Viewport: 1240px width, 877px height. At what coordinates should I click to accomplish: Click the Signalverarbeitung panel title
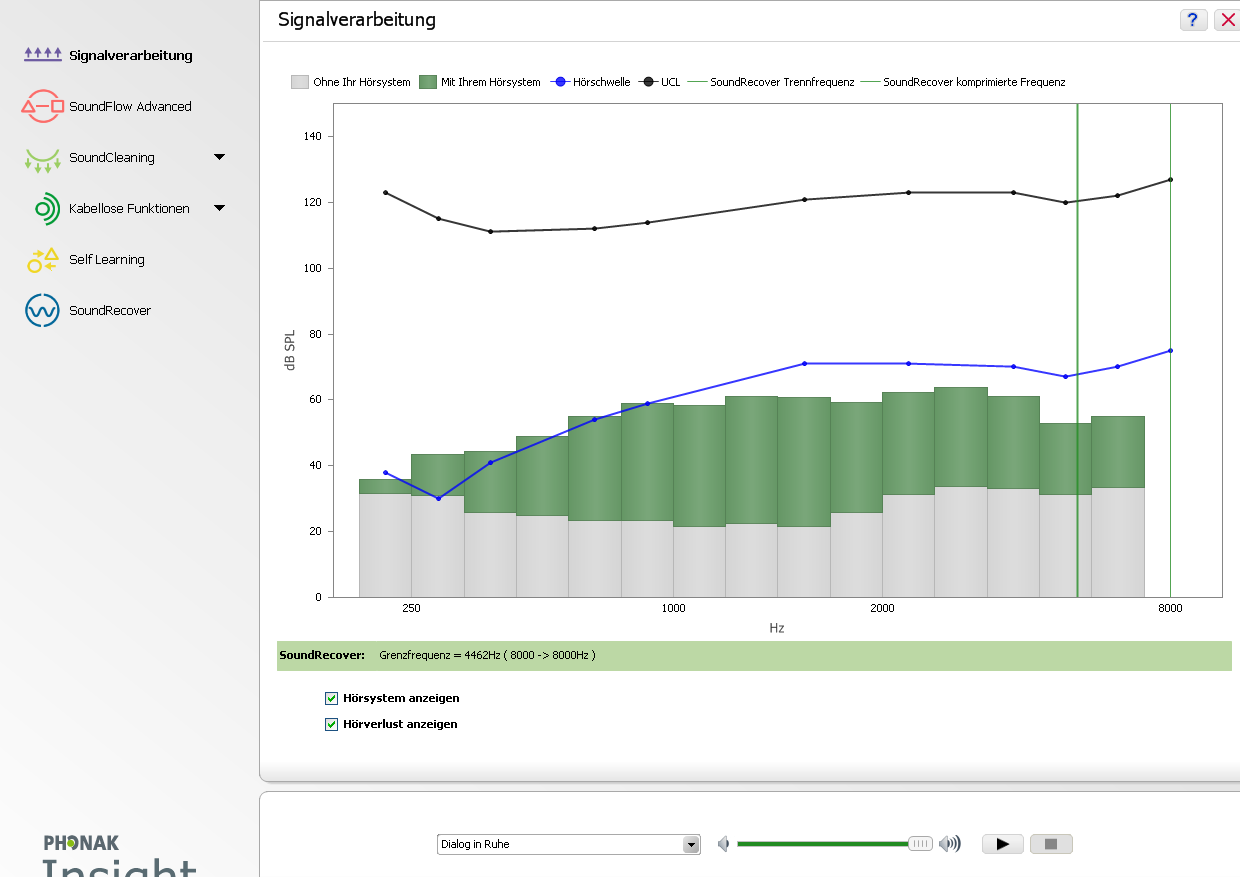pos(357,20)
